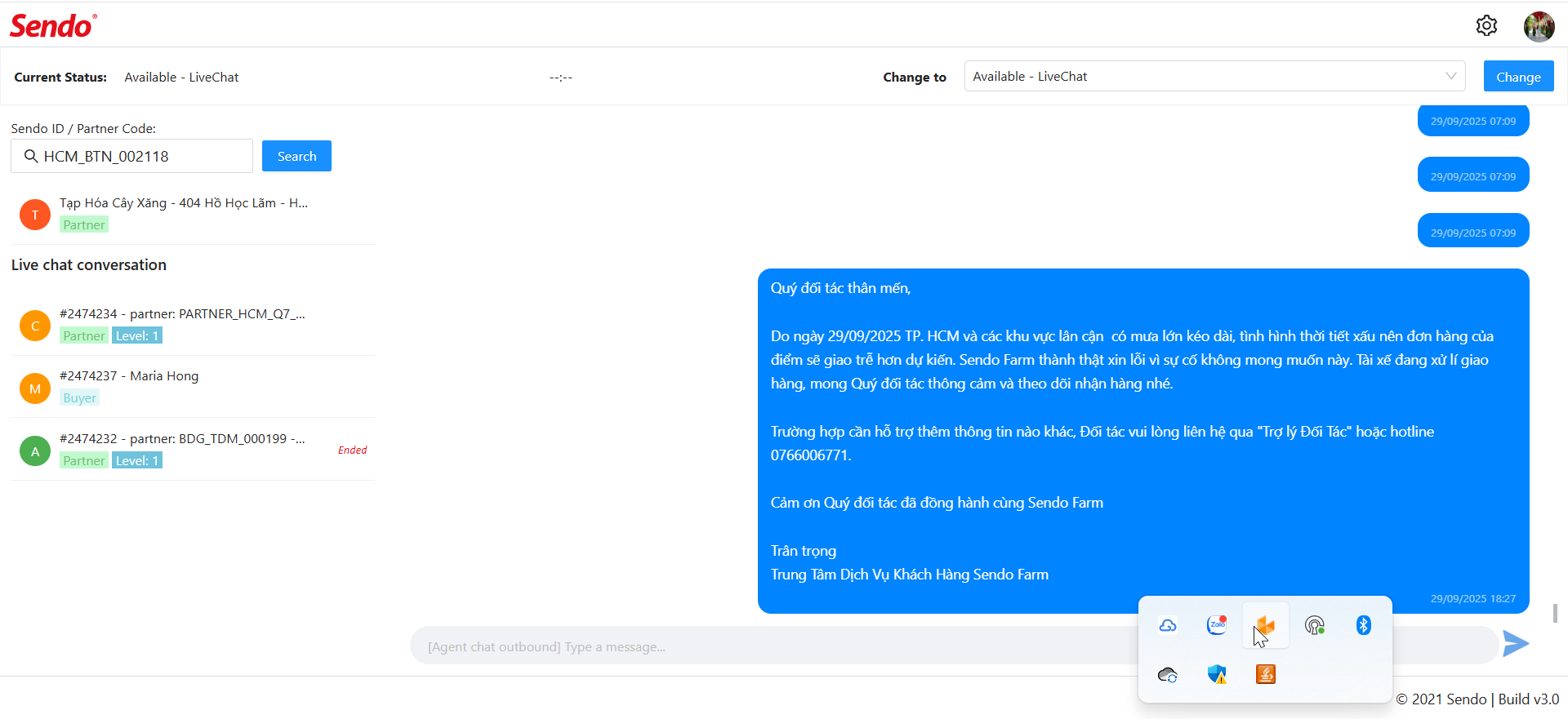This screenshot has width=1568, height=719.
Task: Open Tạp Hóa Cây Xăng partner result
Action: (x=193, y=214)
